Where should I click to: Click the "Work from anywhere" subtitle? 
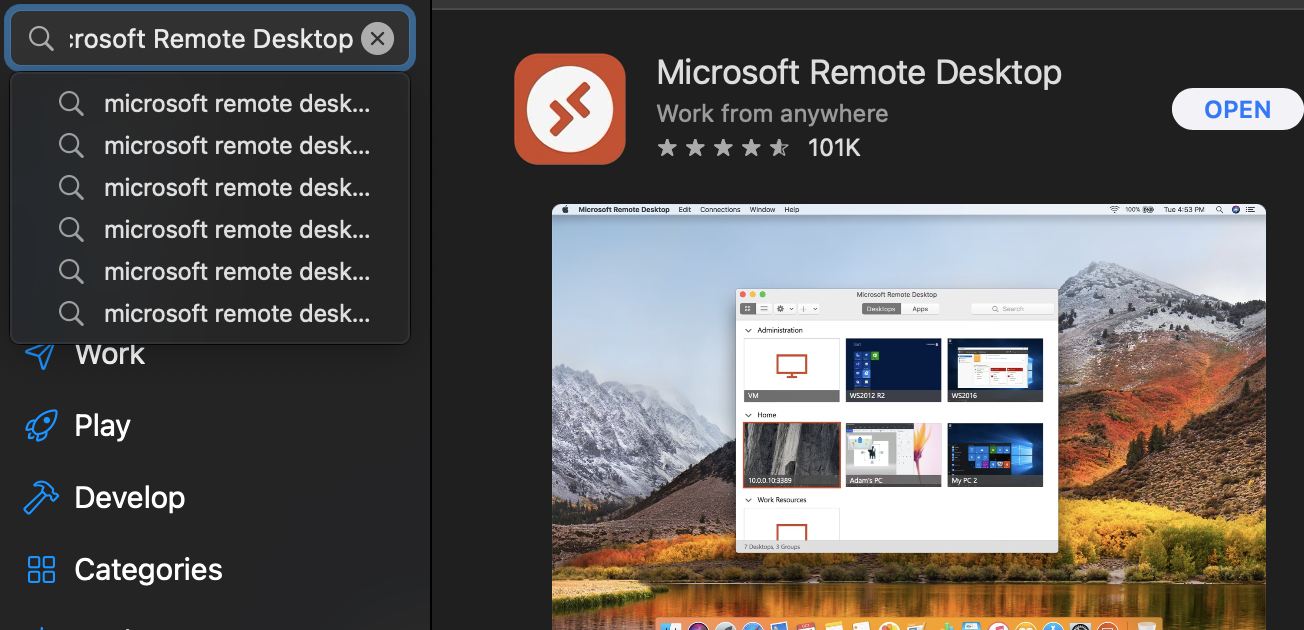[772, 113]
